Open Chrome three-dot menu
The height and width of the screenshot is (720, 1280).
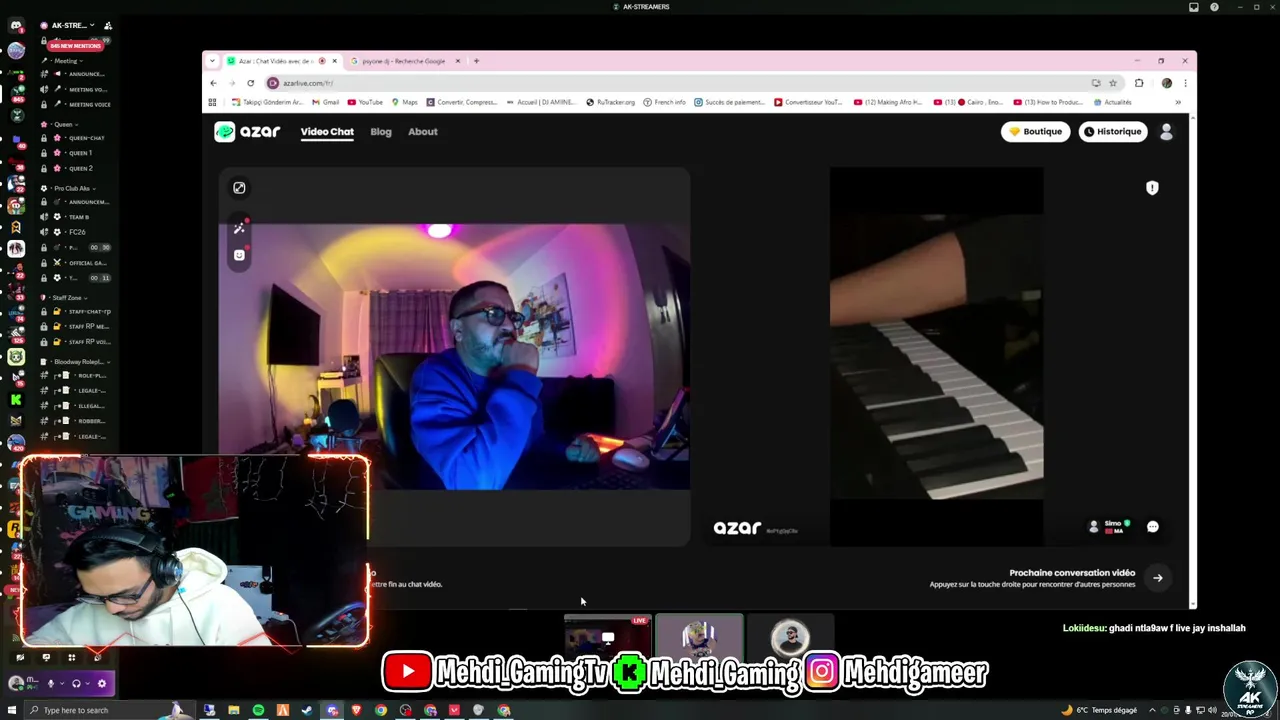pyautogui.click(x=1185, y=83)
